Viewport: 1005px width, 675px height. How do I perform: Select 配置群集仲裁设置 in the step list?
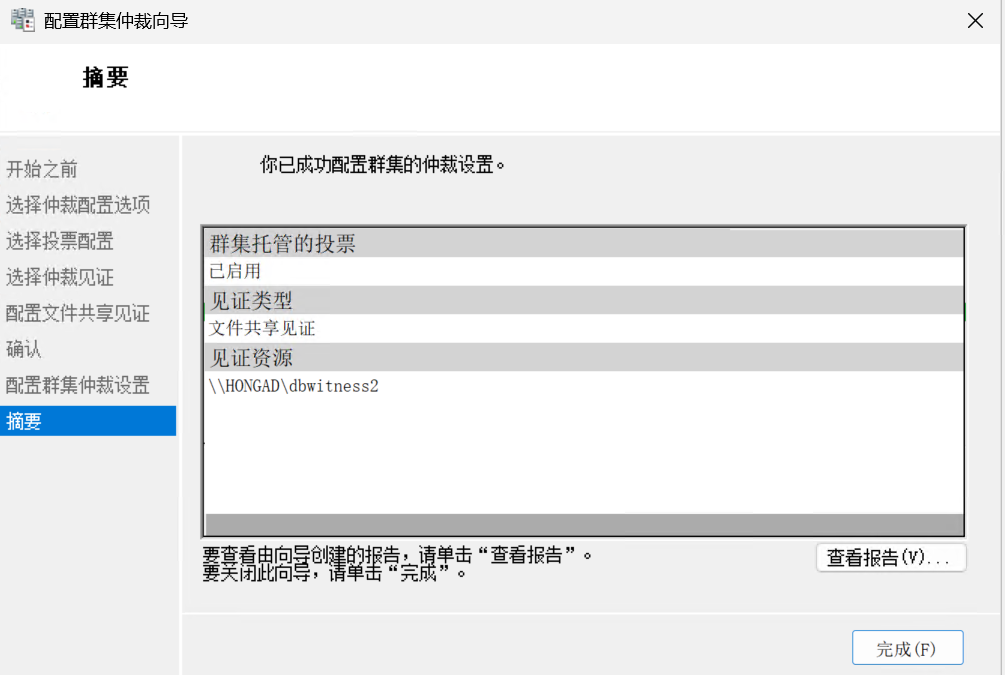click(x=78, y=385)
